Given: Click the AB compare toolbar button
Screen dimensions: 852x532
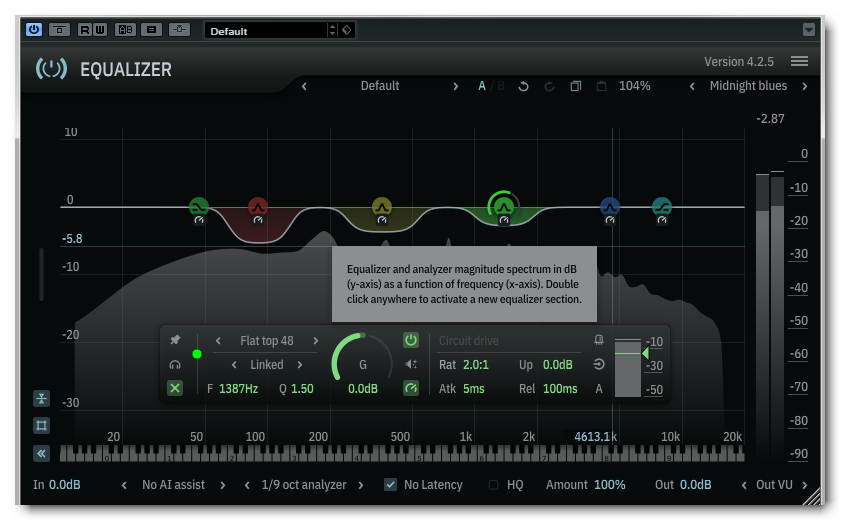Looking at the screenshot, I should point(126,30).
